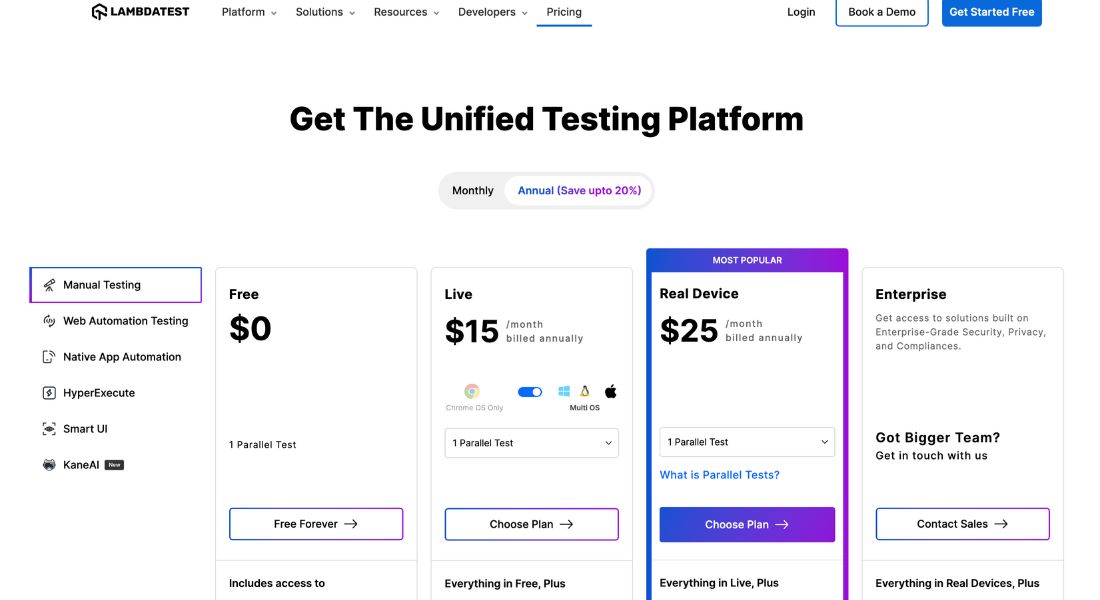The width and height of the screenshot is (1100, 600).
Task: Open Real Device Parallel Test dropdown
Action: coord(747,442)
